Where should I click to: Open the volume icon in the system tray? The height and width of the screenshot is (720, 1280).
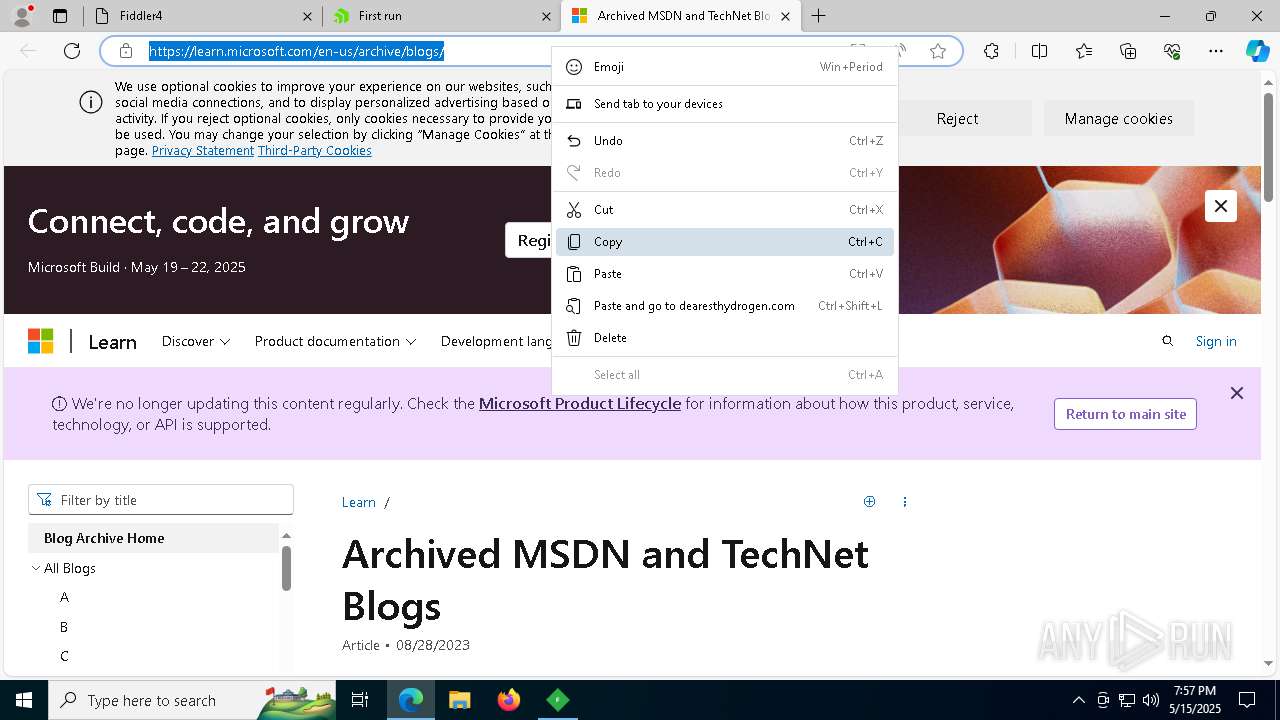click(1151, 700)
